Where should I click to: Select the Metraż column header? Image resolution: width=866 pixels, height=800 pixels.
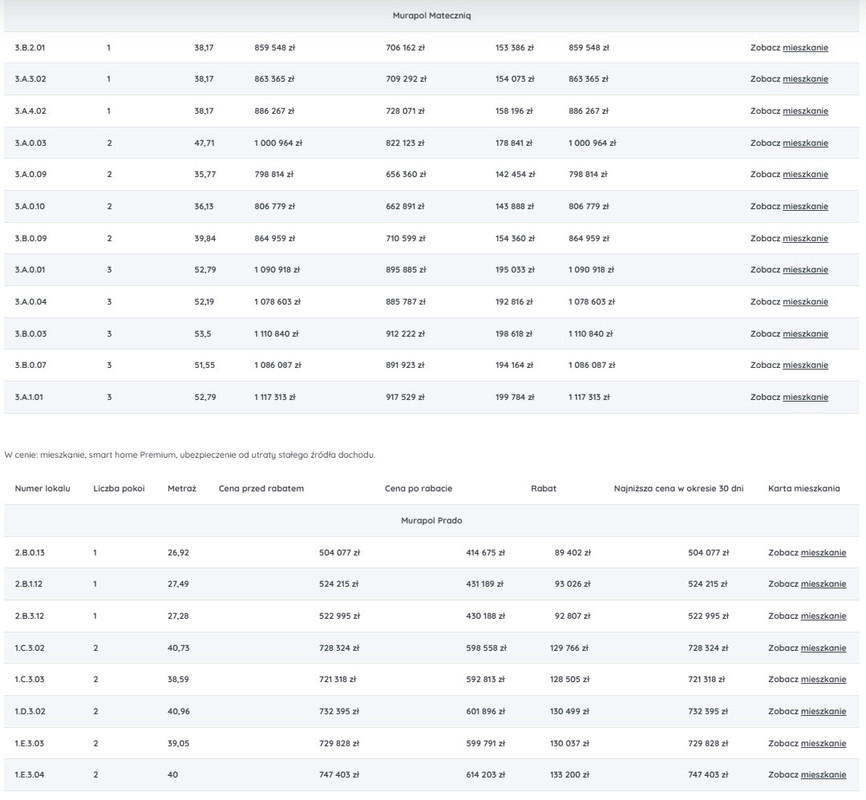[182, 488]
